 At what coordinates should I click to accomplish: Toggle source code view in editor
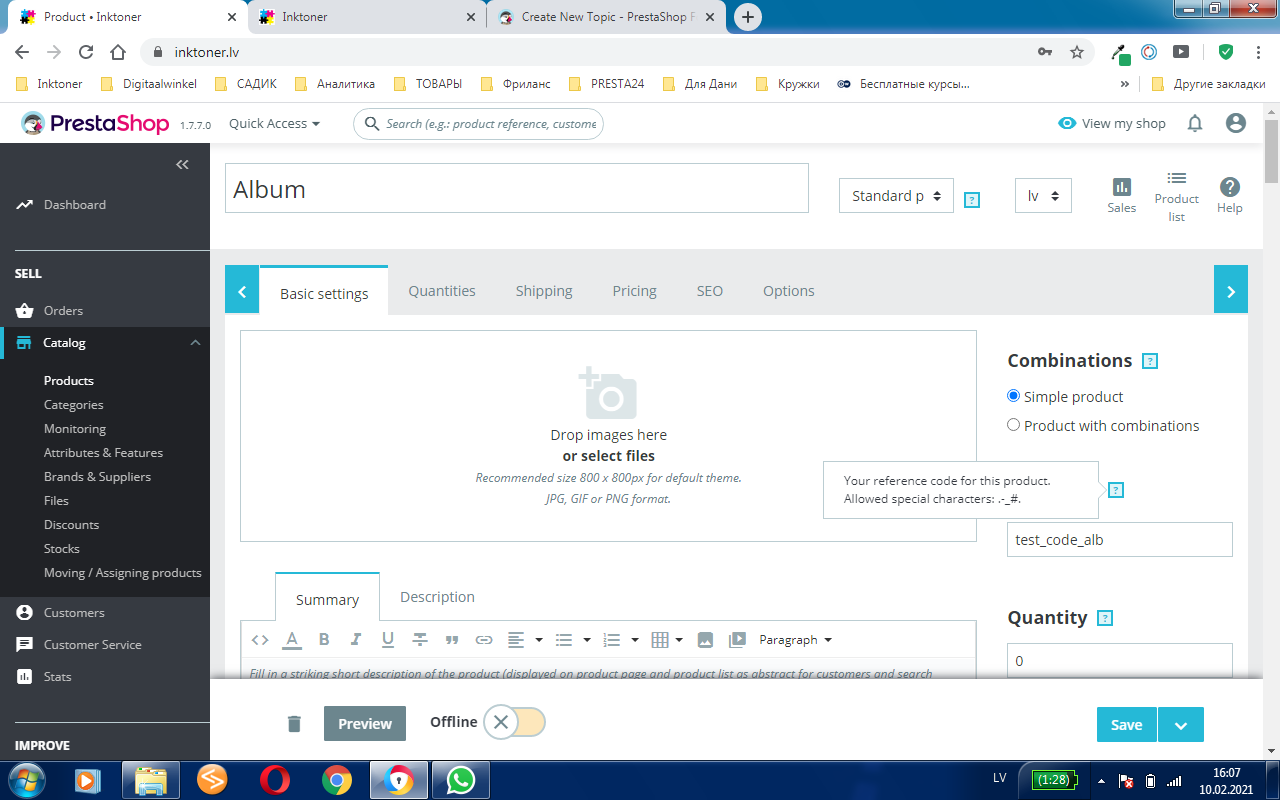(x=260, y=640)
